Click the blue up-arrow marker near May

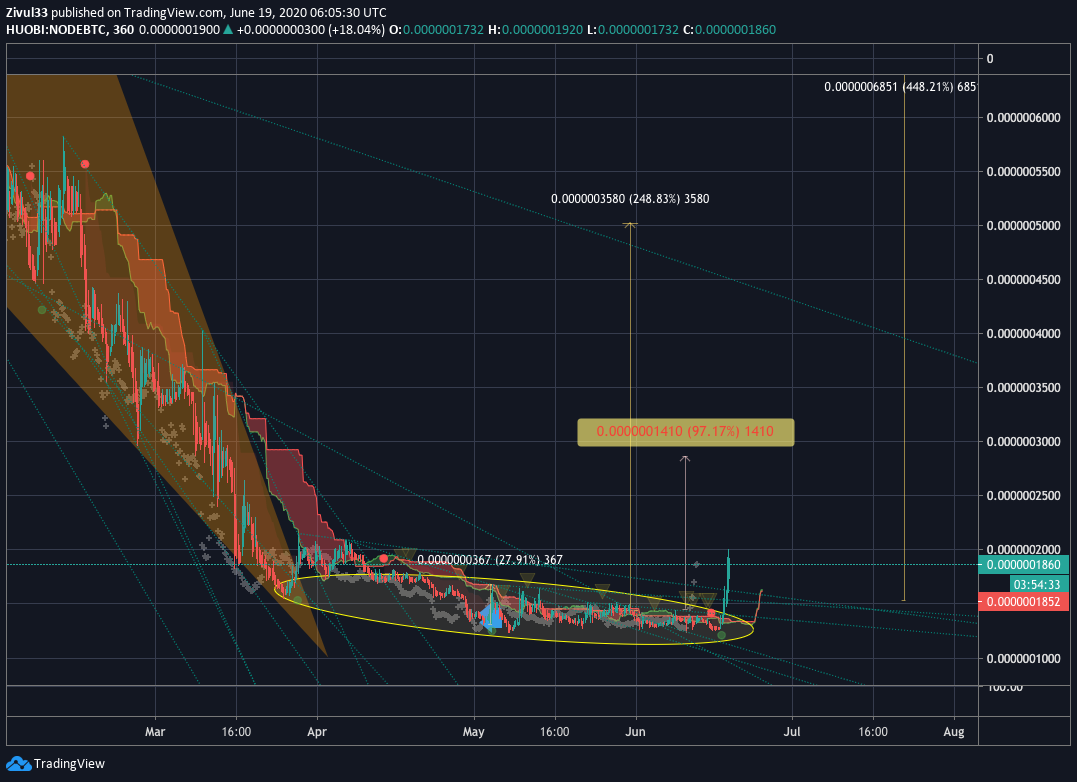pos(491,616)
